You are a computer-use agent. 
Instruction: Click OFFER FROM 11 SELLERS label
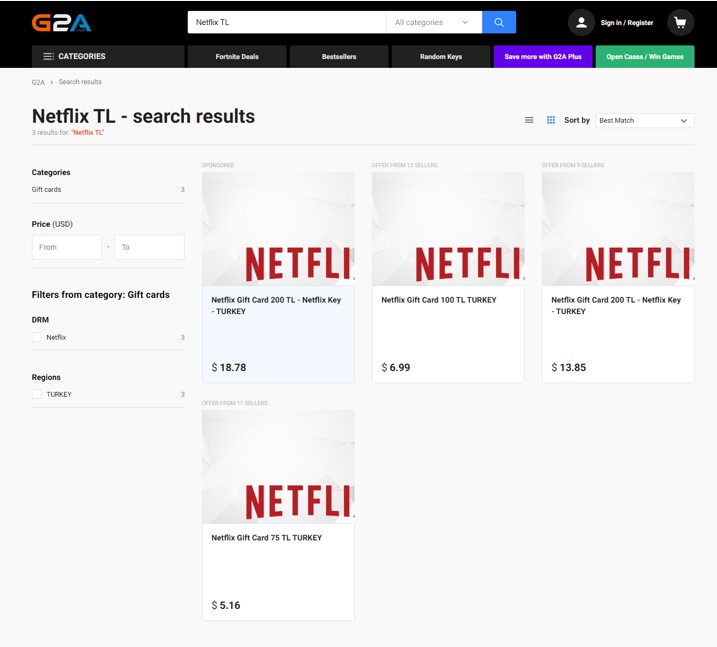click(x=235, y=403)
